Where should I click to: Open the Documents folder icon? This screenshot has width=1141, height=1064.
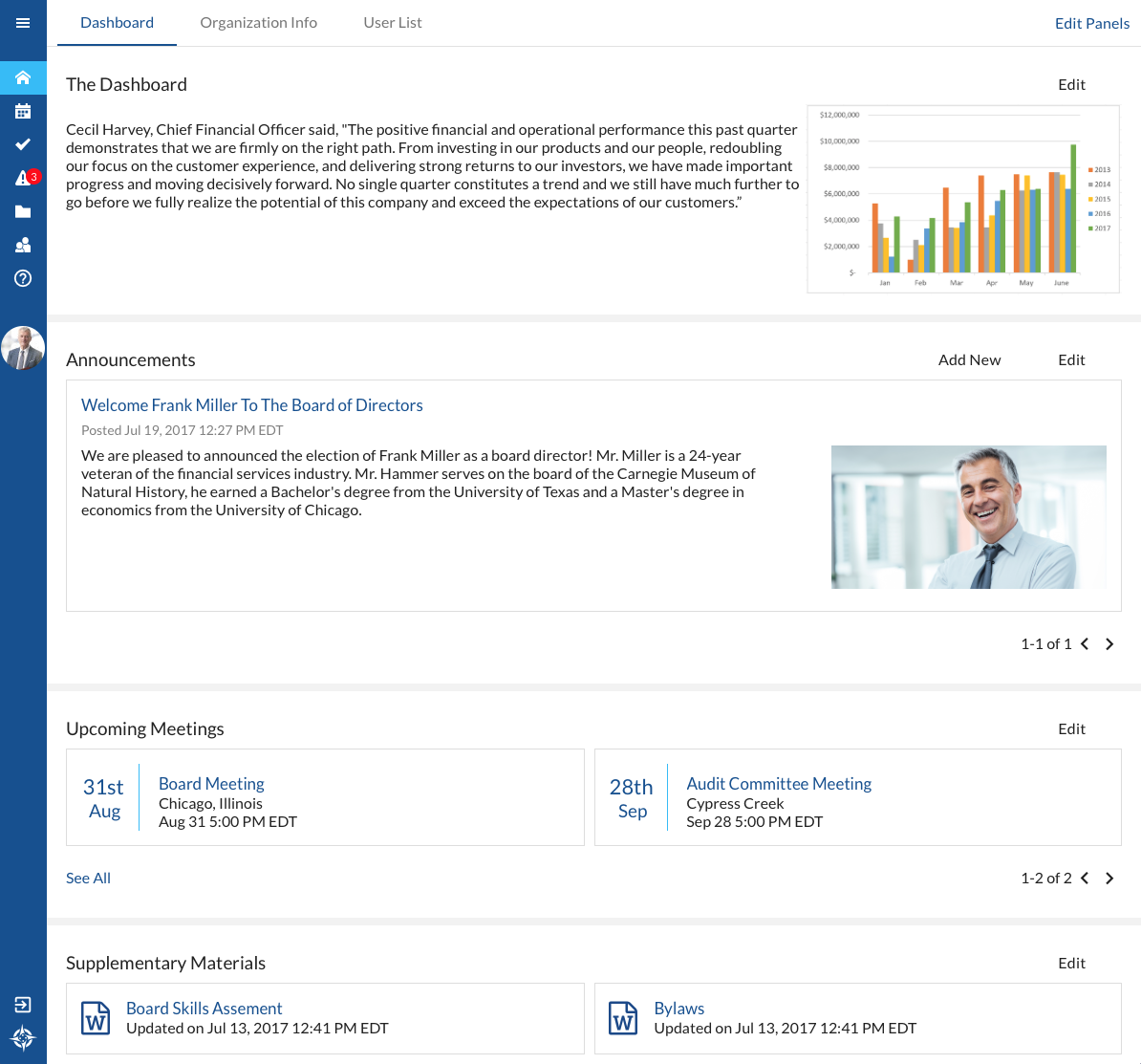click(23, 211)
